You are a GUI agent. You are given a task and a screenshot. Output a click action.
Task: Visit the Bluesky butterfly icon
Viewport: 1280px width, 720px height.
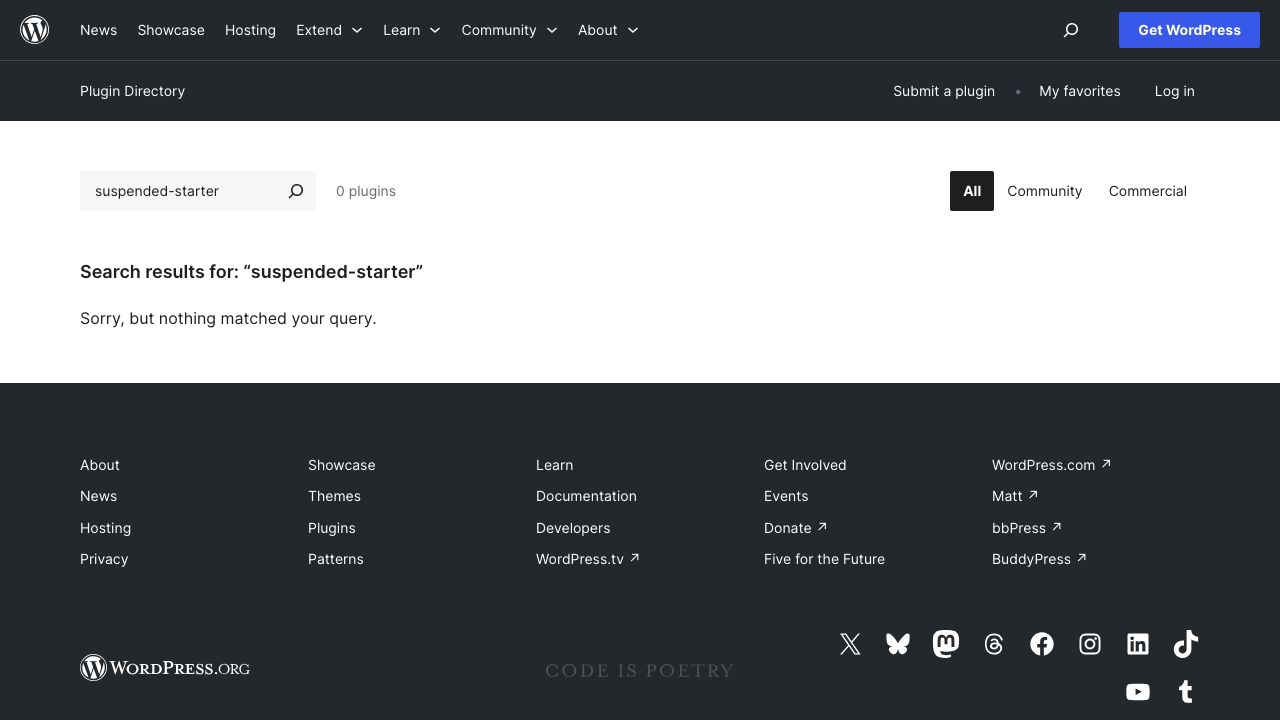pos(898,644)
